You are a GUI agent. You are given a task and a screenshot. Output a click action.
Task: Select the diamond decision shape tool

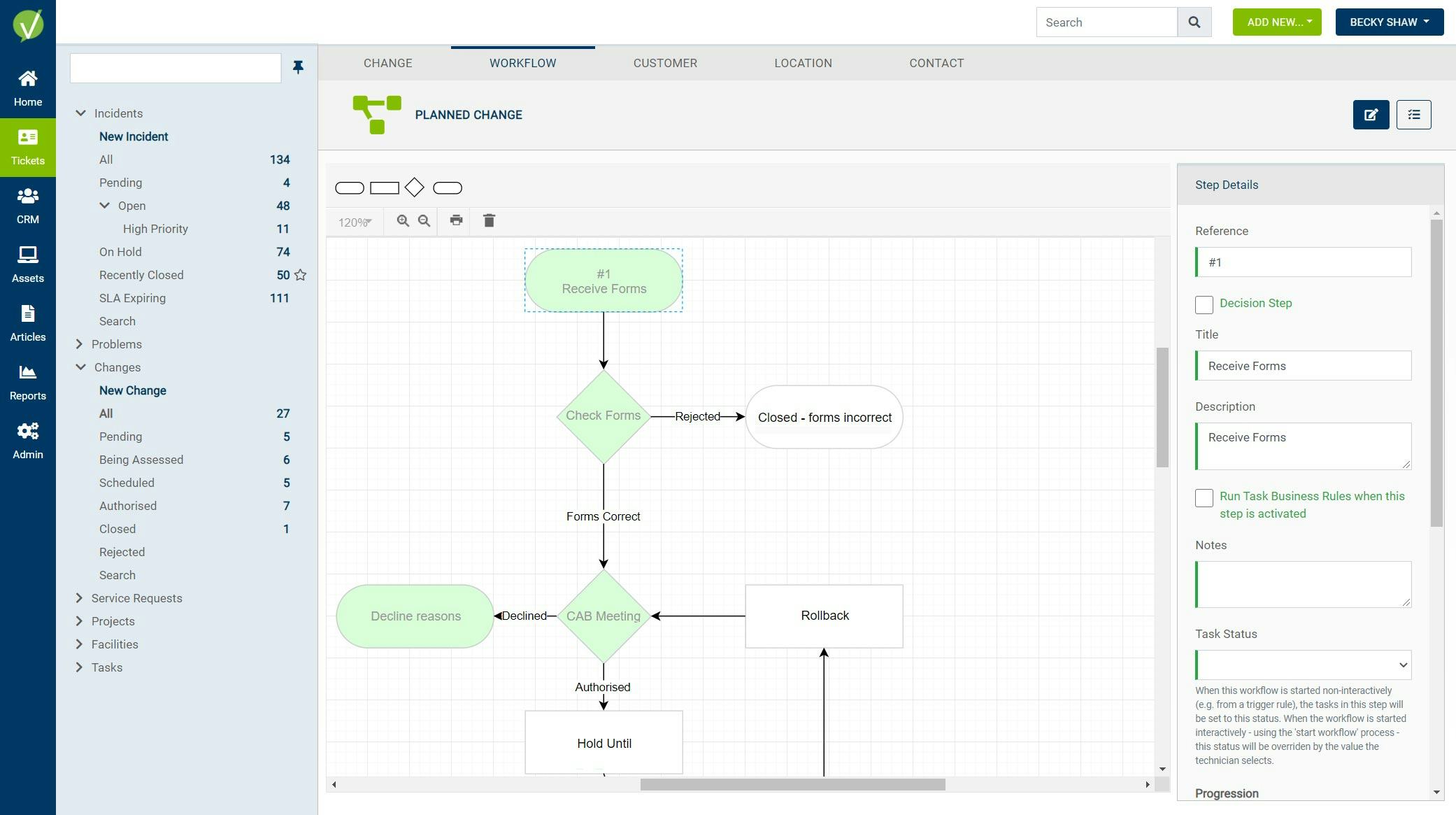coord(414,187)
